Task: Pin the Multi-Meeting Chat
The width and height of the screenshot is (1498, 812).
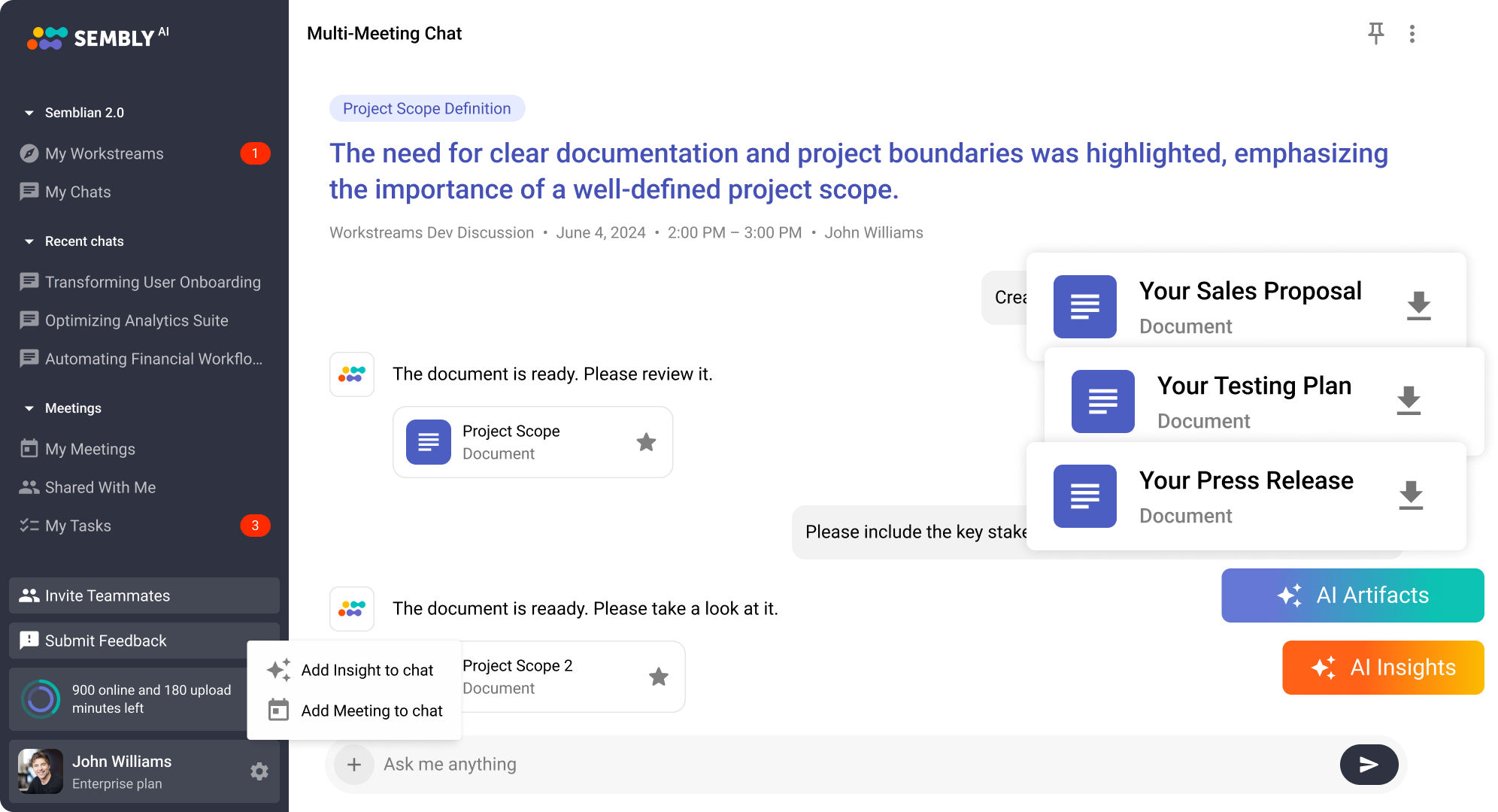Action: (1376, 33)
